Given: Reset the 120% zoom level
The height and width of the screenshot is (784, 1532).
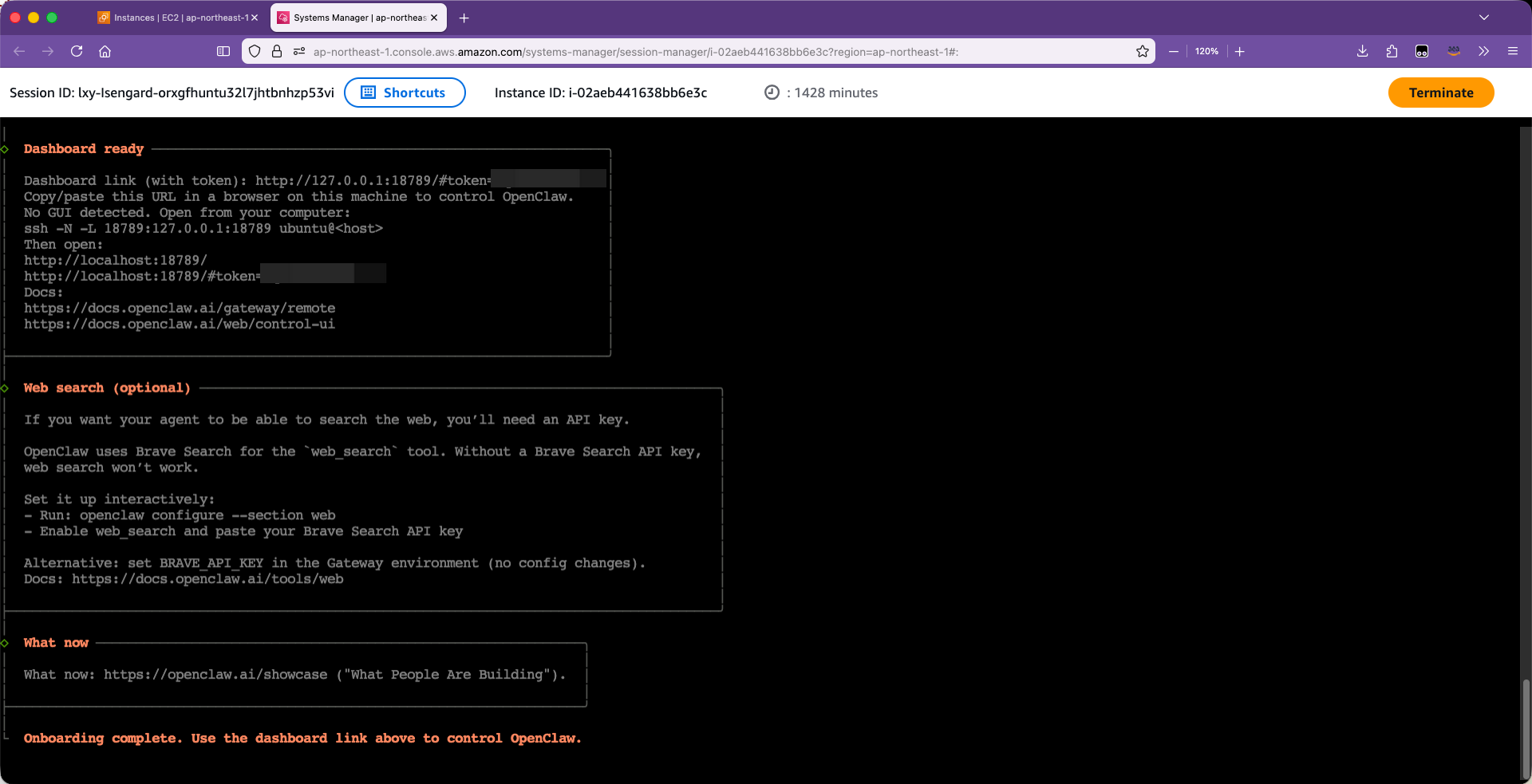Looking at the screenshot, I should point(1206,51).
